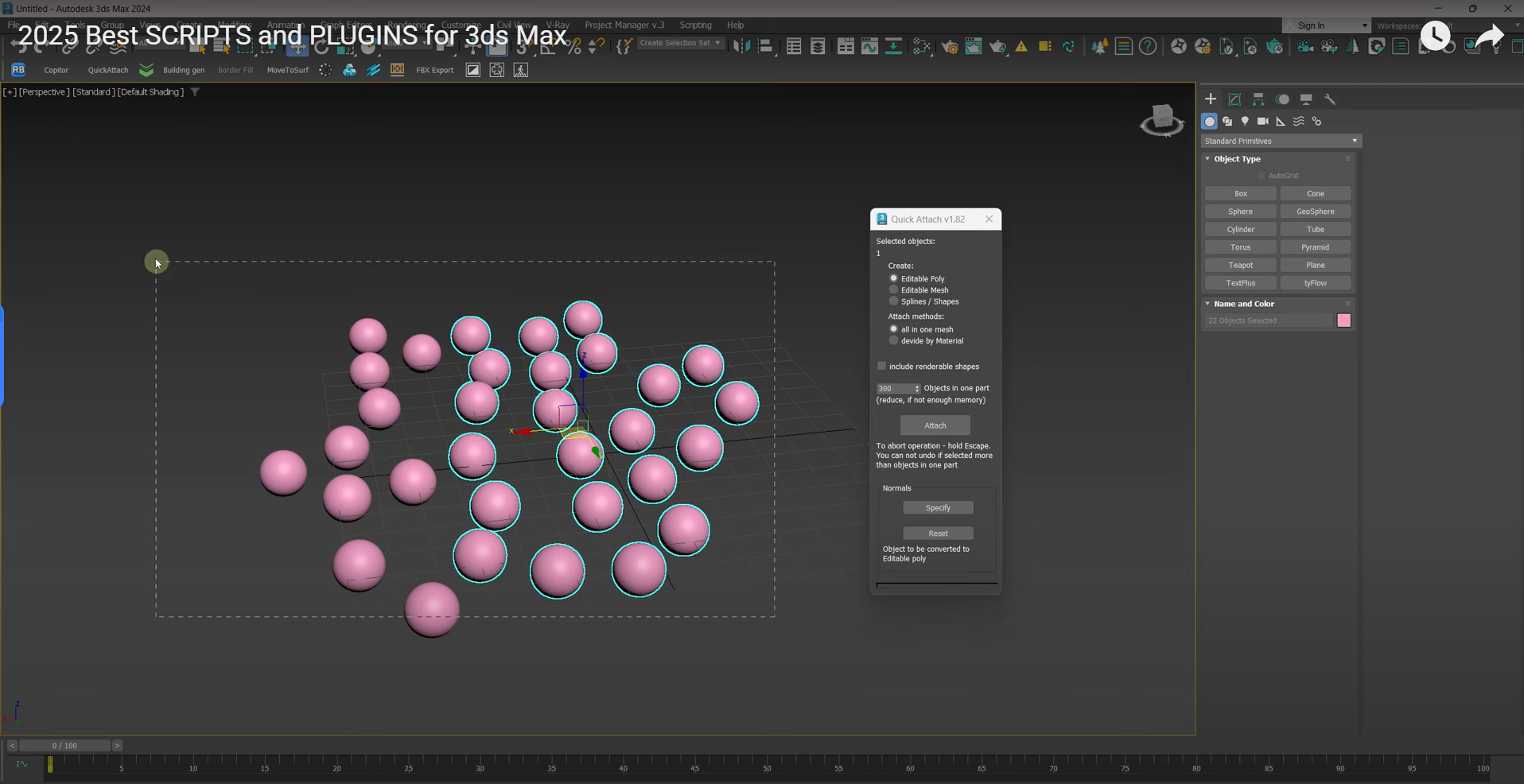Create a Teapot primitive button

click(1241, 266)
